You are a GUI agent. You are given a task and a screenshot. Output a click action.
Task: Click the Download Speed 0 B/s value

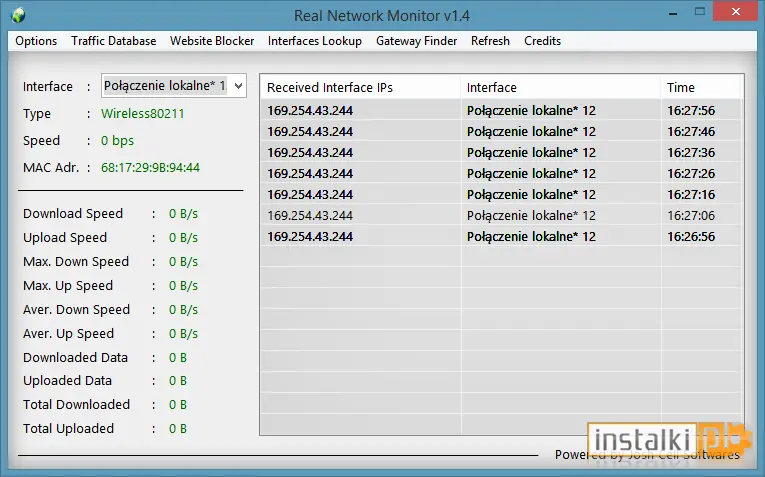pos(183,214)
